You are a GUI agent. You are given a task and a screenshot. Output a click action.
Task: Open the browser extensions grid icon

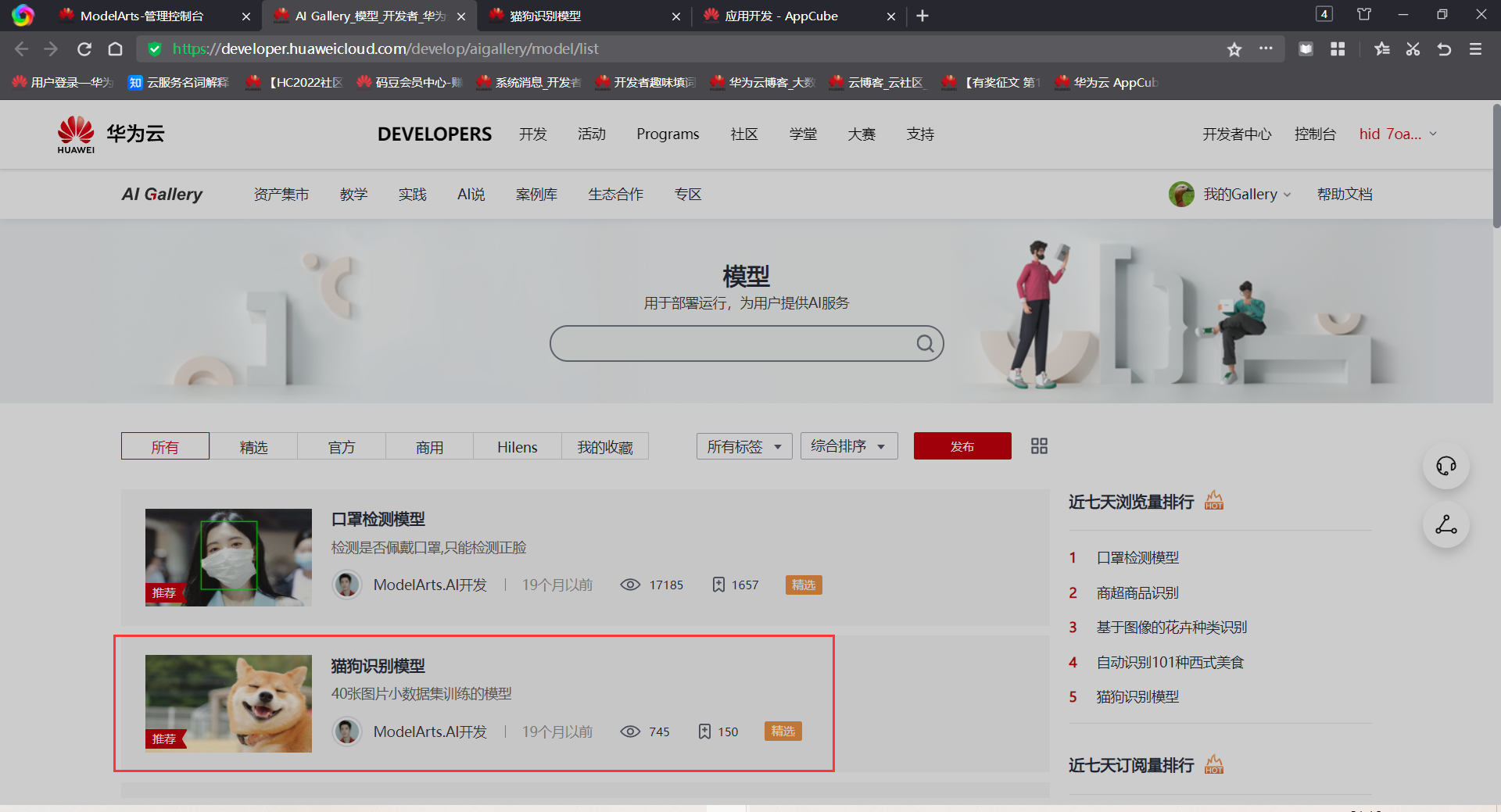coord(1338,49)
